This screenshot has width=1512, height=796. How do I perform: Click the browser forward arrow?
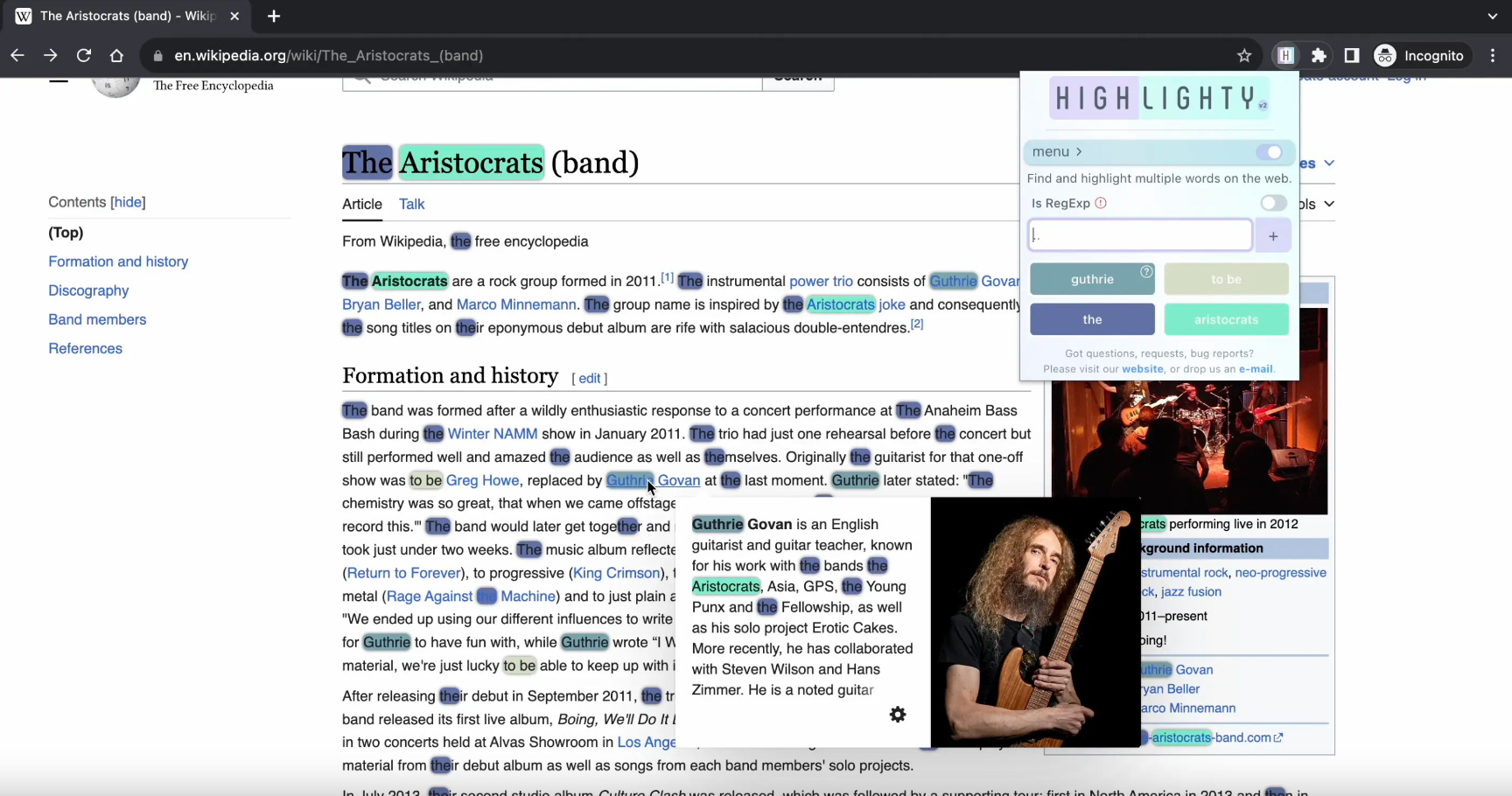(51, 55)
